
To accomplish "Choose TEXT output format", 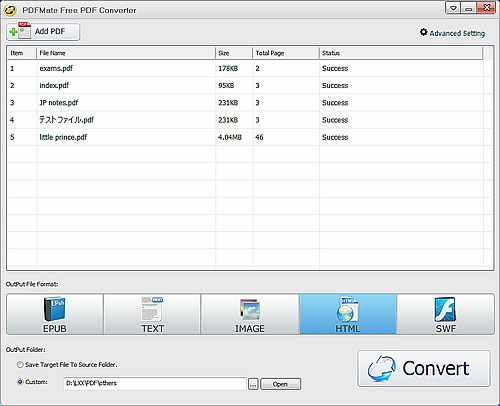I will pos(152,314).
